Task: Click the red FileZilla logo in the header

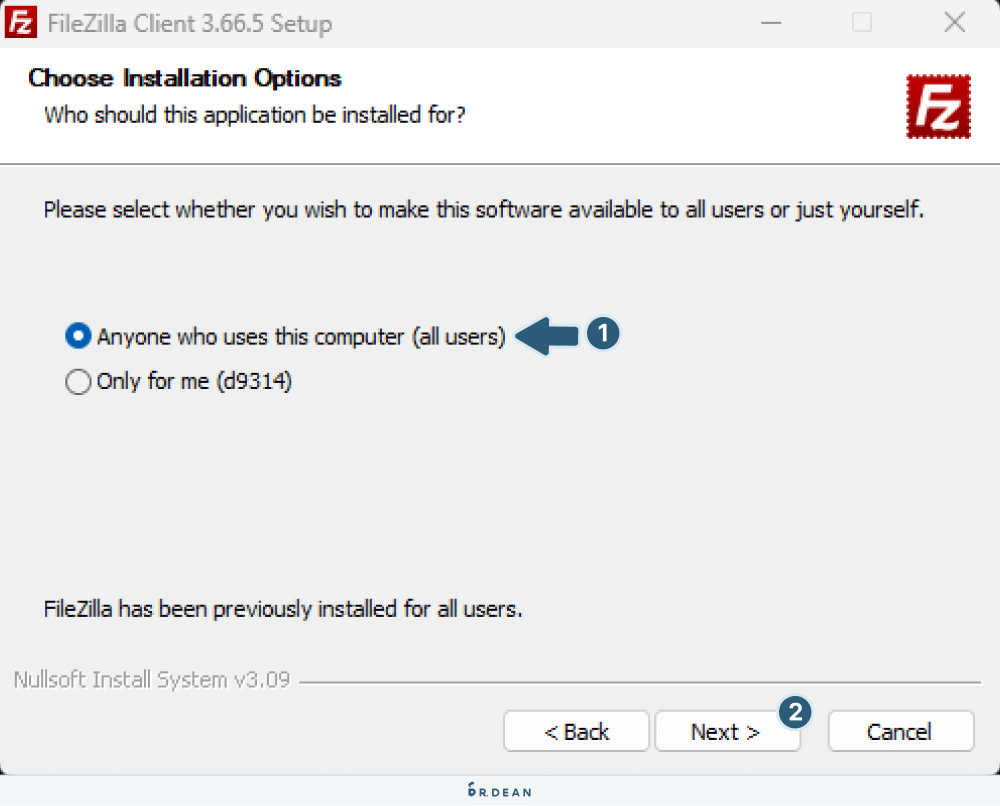Action: tap(938, 106)
